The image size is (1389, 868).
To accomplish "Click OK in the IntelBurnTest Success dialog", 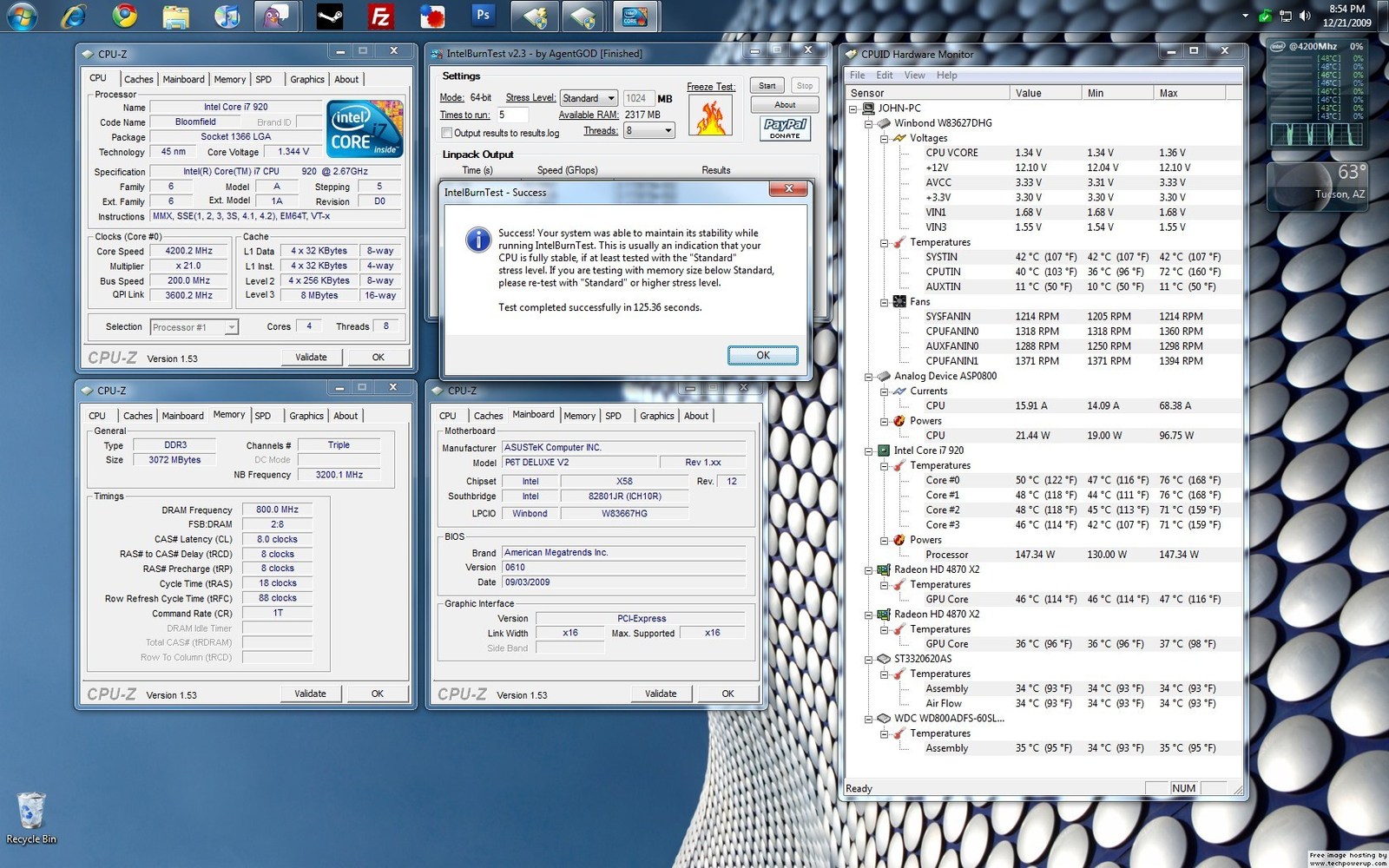I will (x=762, y=355).
